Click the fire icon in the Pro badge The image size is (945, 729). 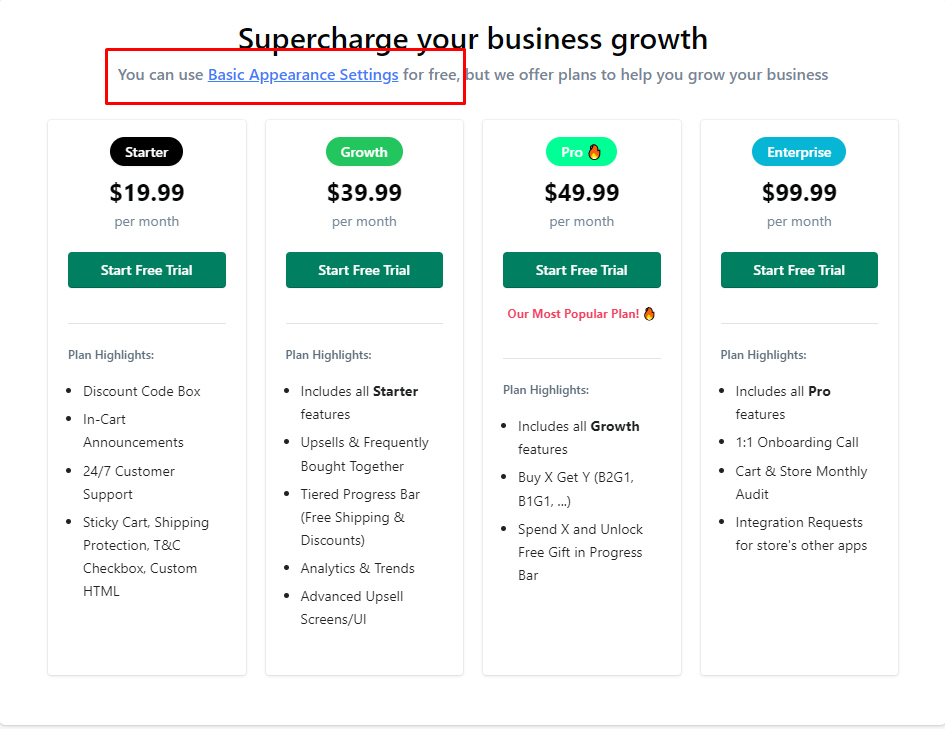tap(595, 152)
